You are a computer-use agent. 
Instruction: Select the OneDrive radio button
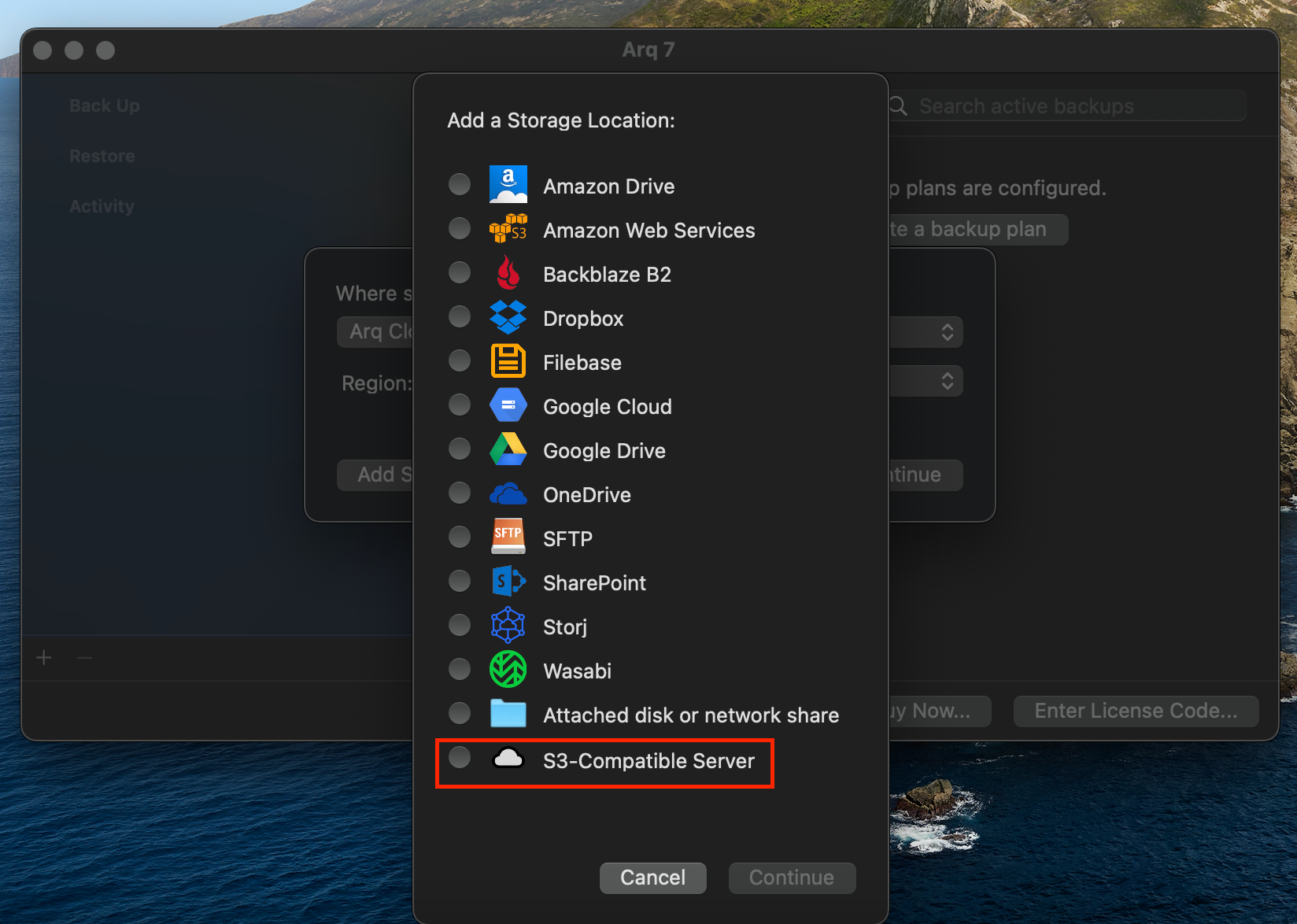[x=460, y=493]
